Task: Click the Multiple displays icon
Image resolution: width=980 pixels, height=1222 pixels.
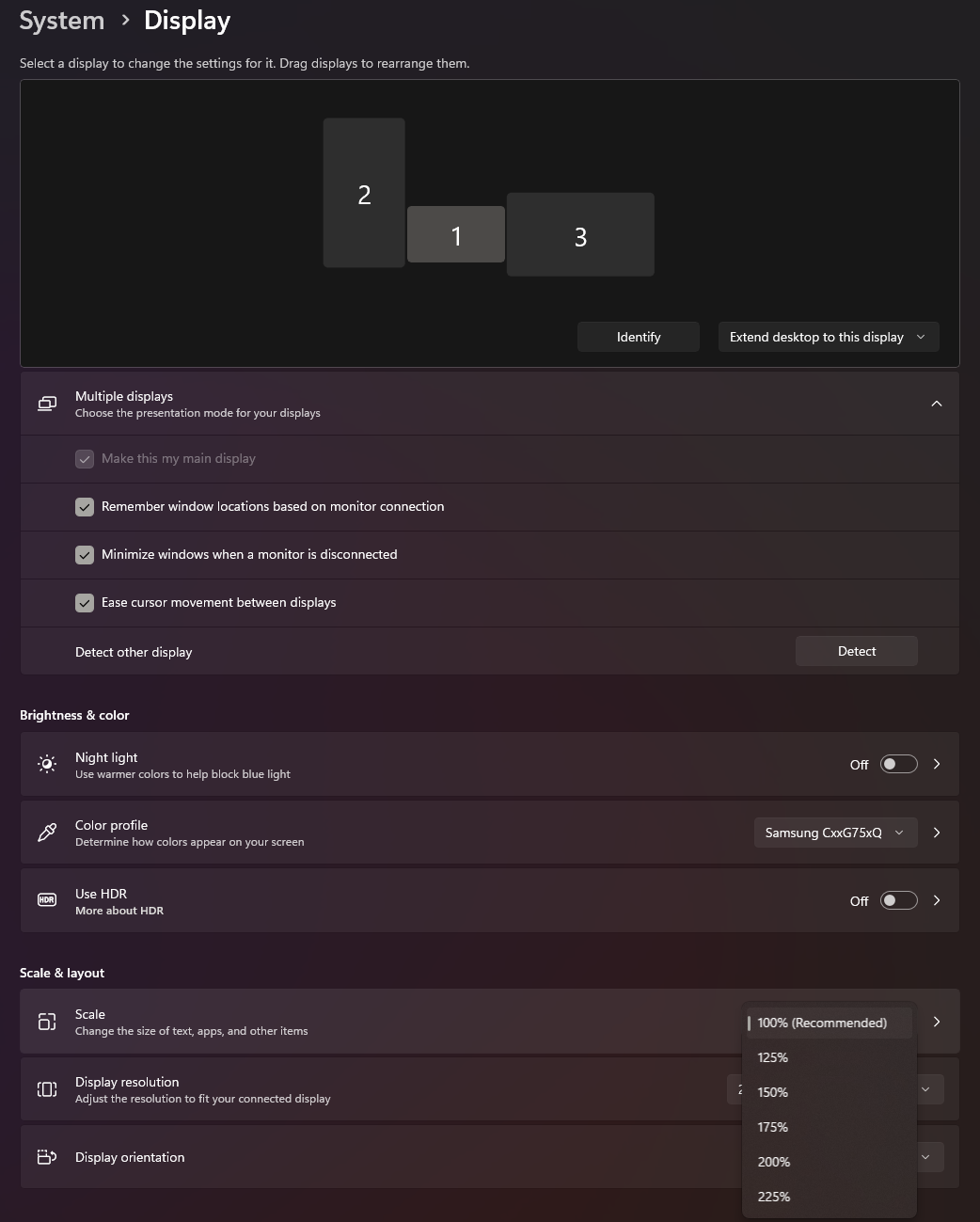Action: click(47, 403)
